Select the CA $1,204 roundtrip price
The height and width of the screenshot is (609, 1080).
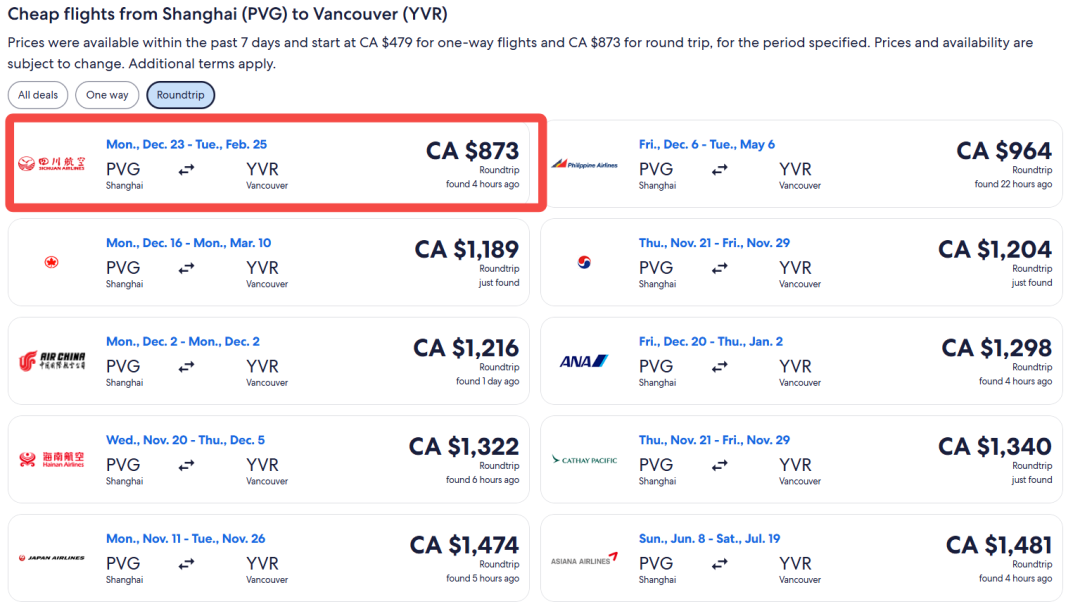tap(994, 249)
